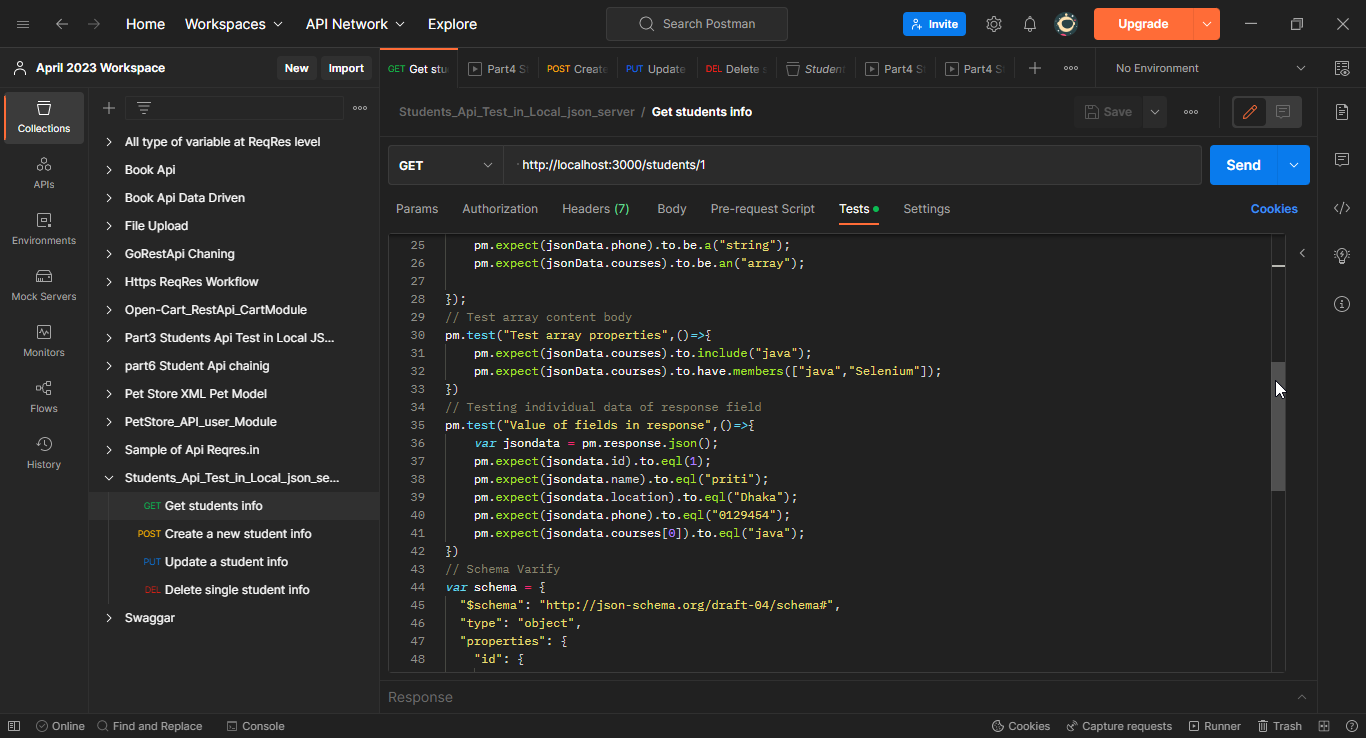Open the Monitors sidebar panel

(x=44, y=342)
